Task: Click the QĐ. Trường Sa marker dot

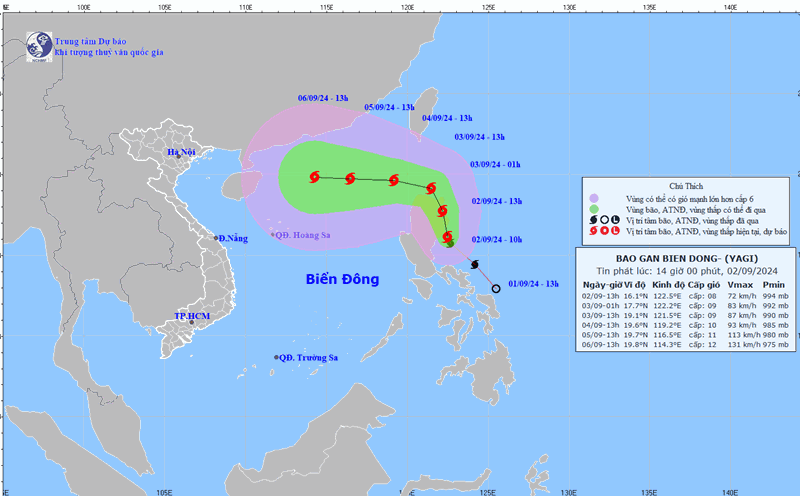Action: (276, 358)
